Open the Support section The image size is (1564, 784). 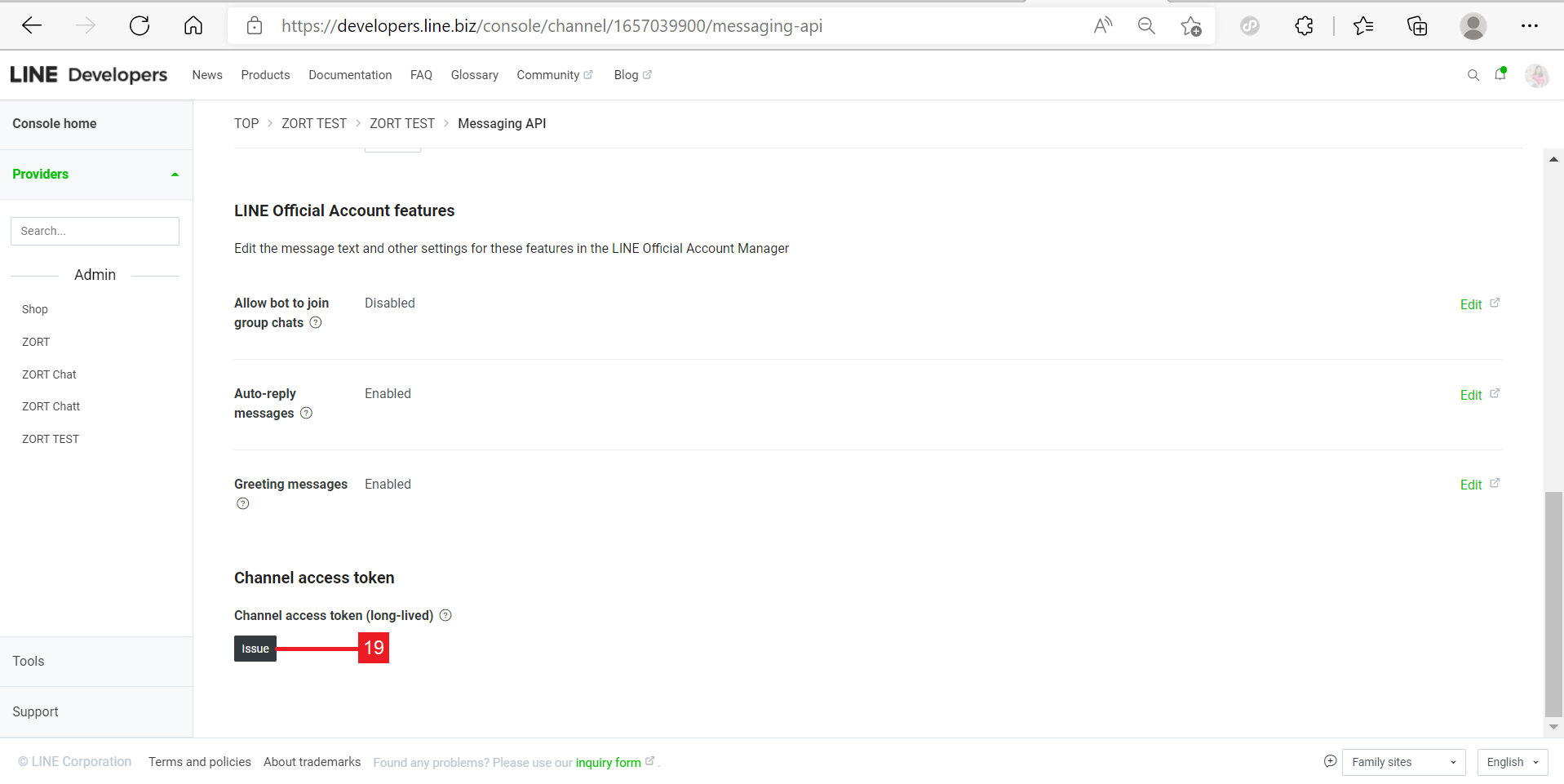96,712
